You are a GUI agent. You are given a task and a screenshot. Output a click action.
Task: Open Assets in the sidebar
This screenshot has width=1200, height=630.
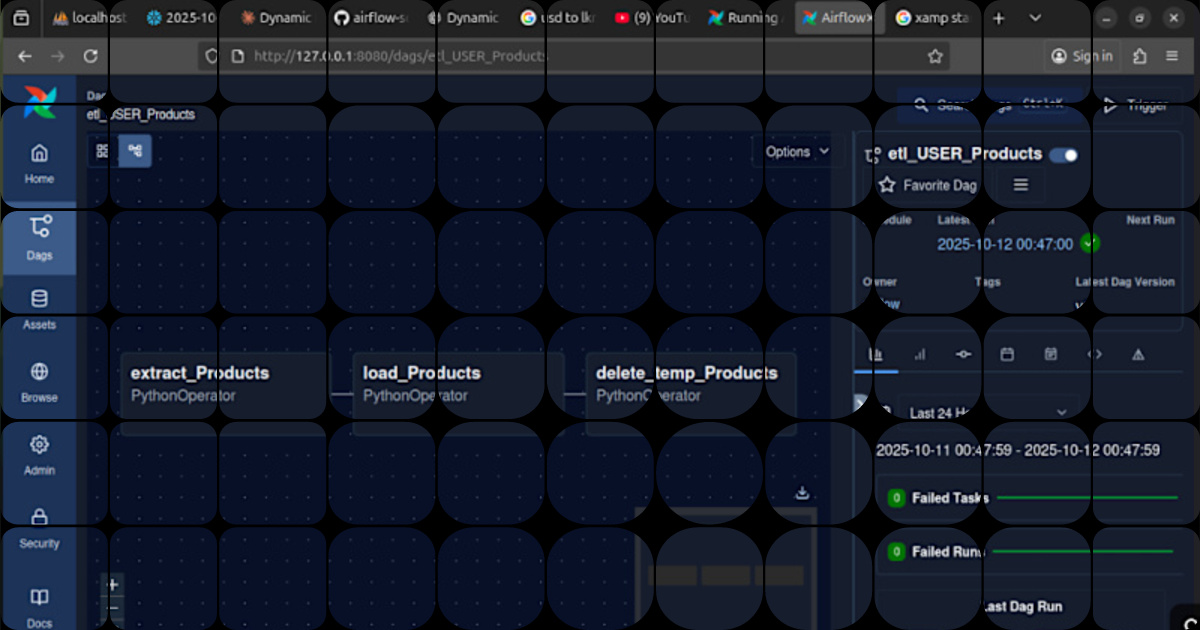point(39,309)
